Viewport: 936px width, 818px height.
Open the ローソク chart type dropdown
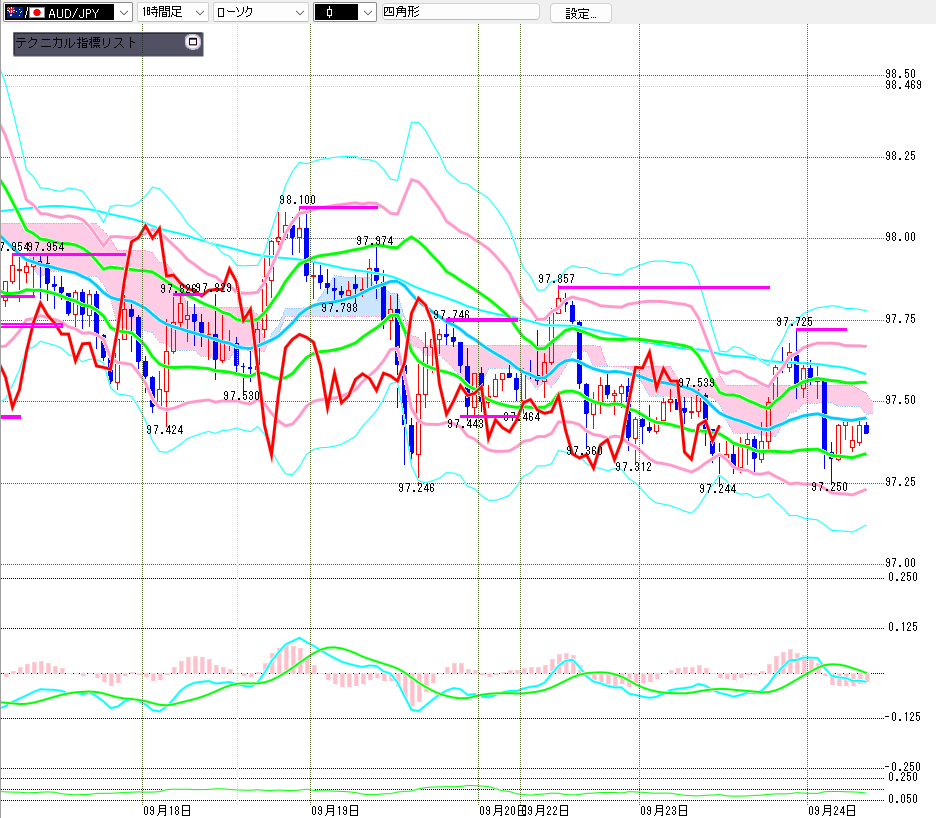(298, 13)
